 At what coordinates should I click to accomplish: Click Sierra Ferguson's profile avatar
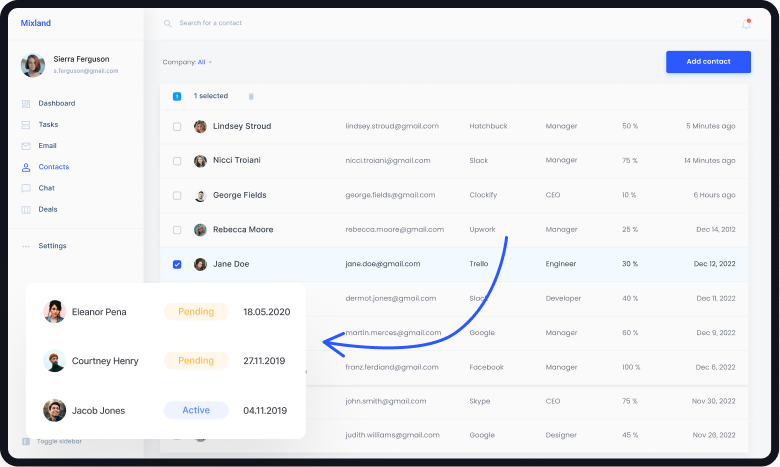pyautogui.click(x=33, y=65)
